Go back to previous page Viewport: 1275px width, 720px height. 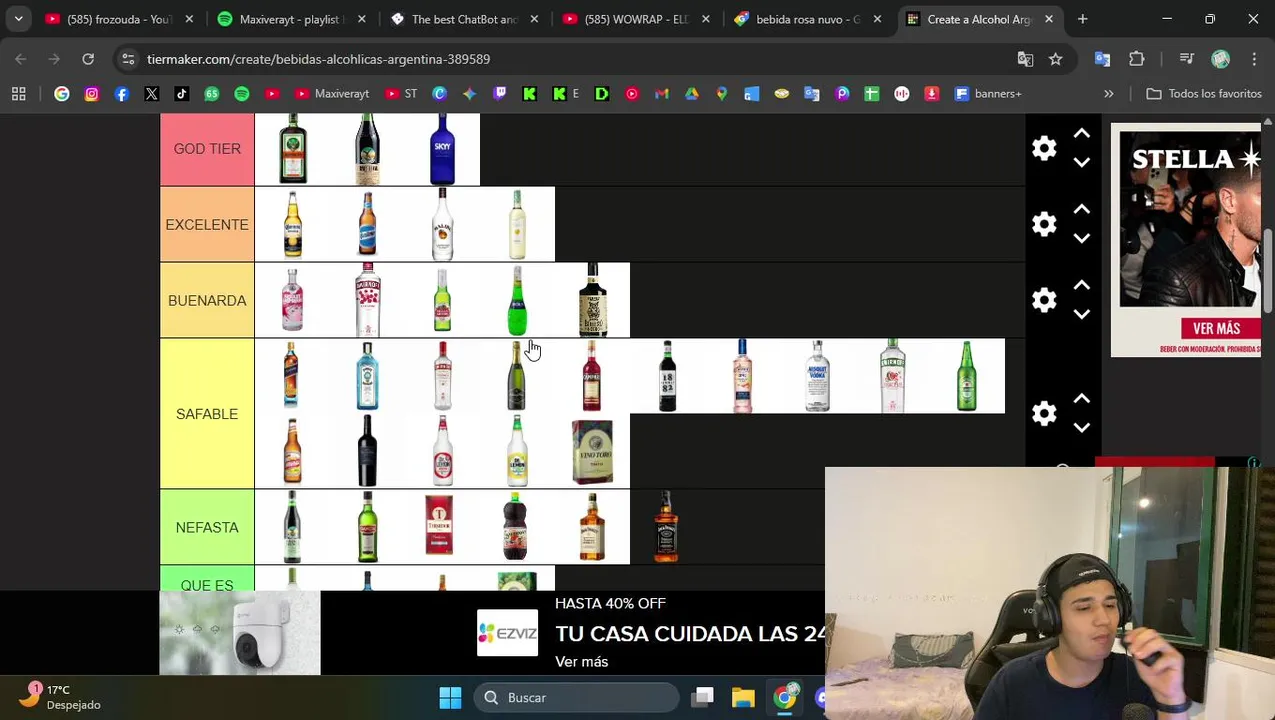pos(21,59)
